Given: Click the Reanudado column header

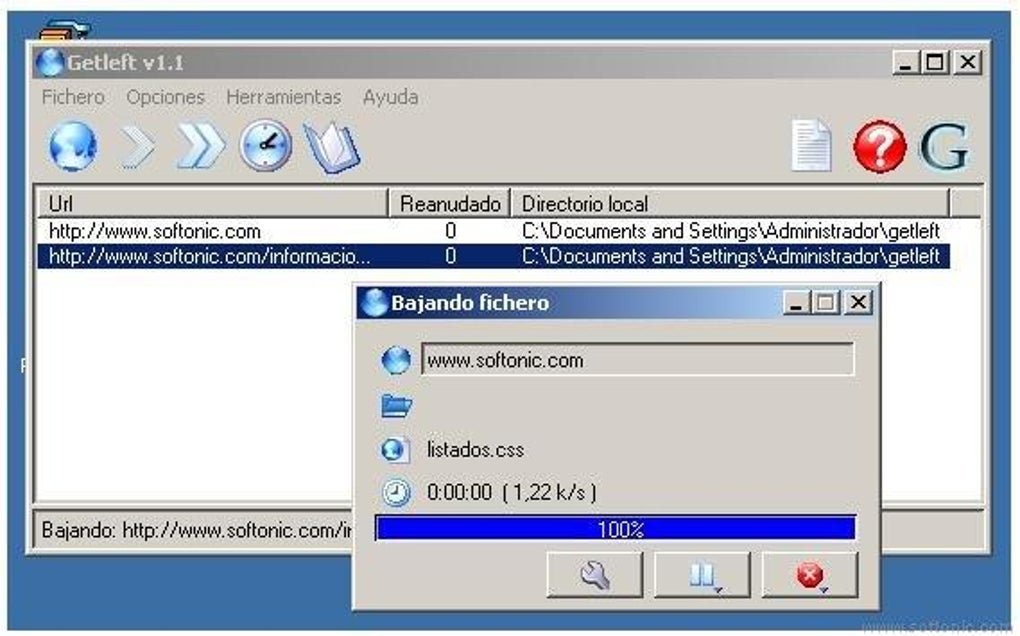Looking at the screenshot, I should 450,204.
